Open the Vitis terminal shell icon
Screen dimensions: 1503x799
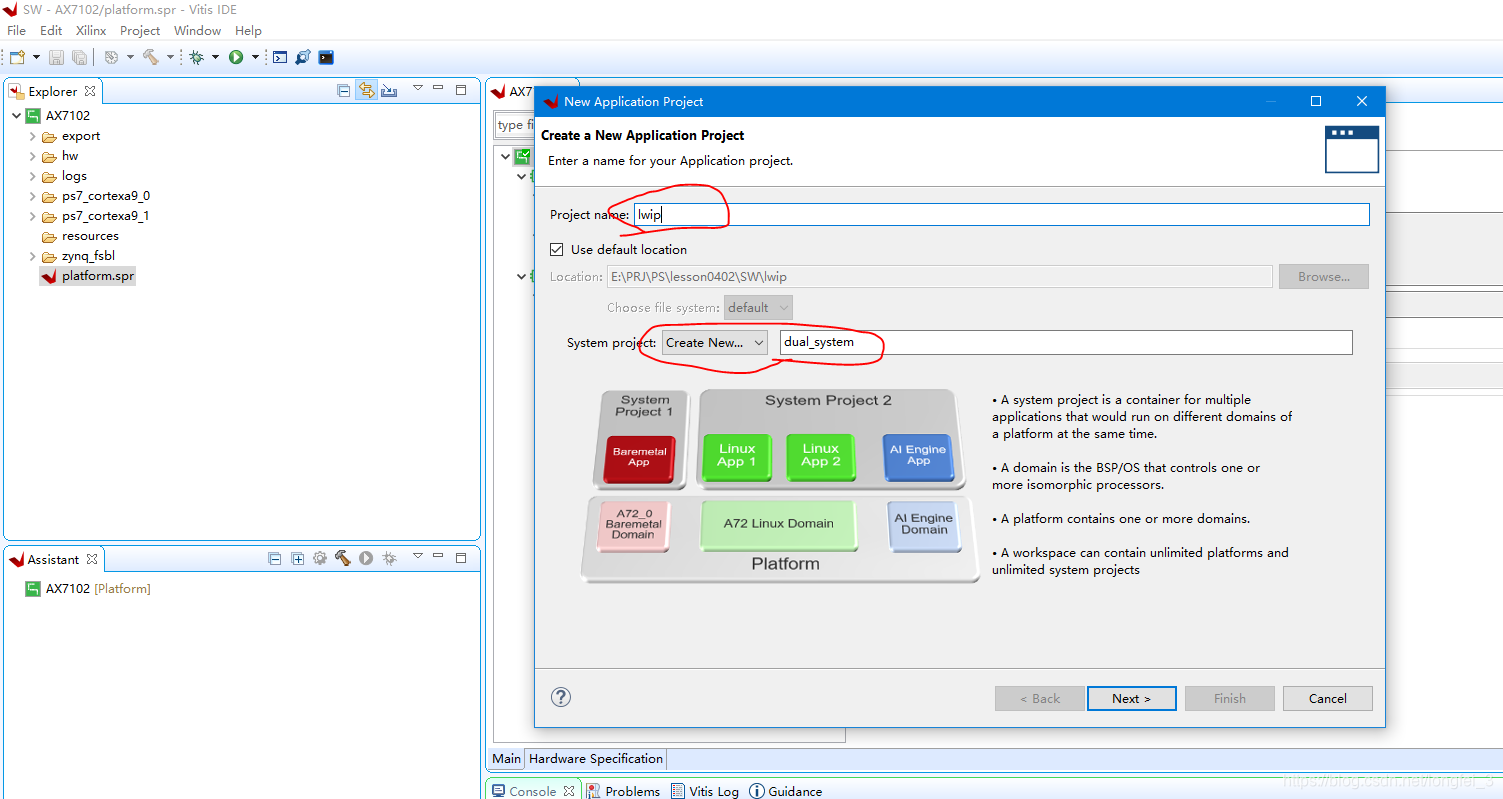pos(326,58)
